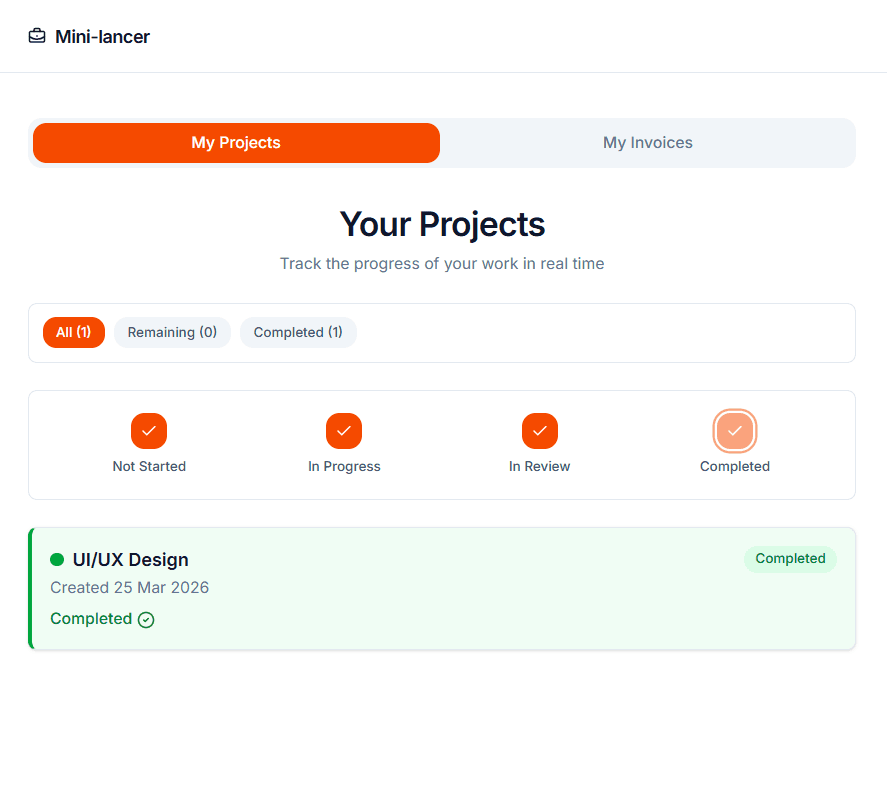Enable the Completed (1) filter

click(298, 332)
